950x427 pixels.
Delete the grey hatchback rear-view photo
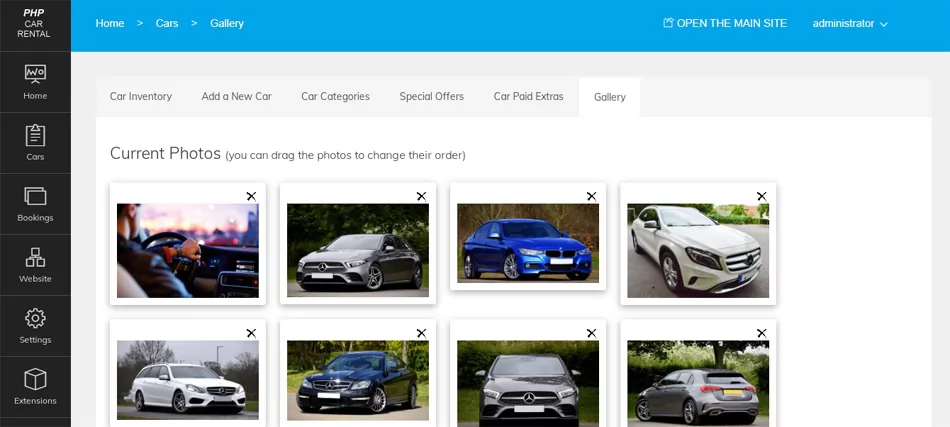coord(762,333)
